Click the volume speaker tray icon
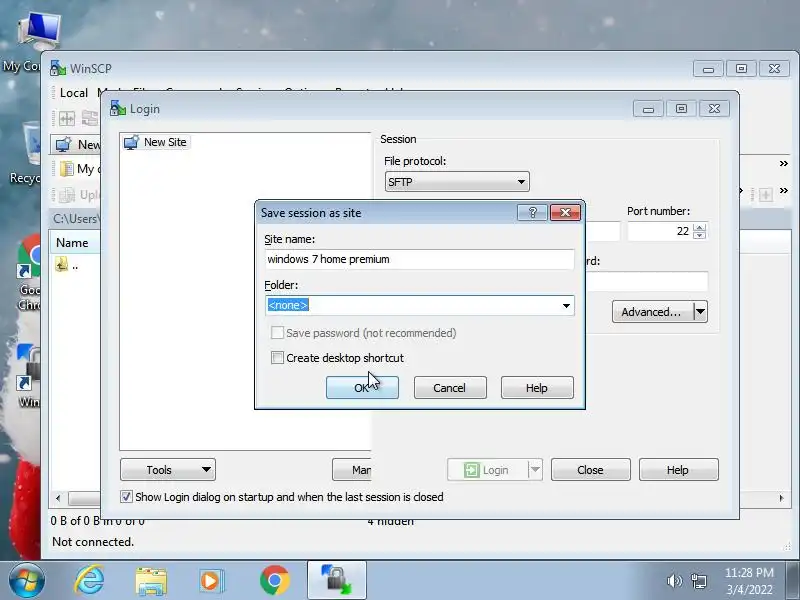The height and width of the screenshot is (600, 800). [x=674, y=581]
